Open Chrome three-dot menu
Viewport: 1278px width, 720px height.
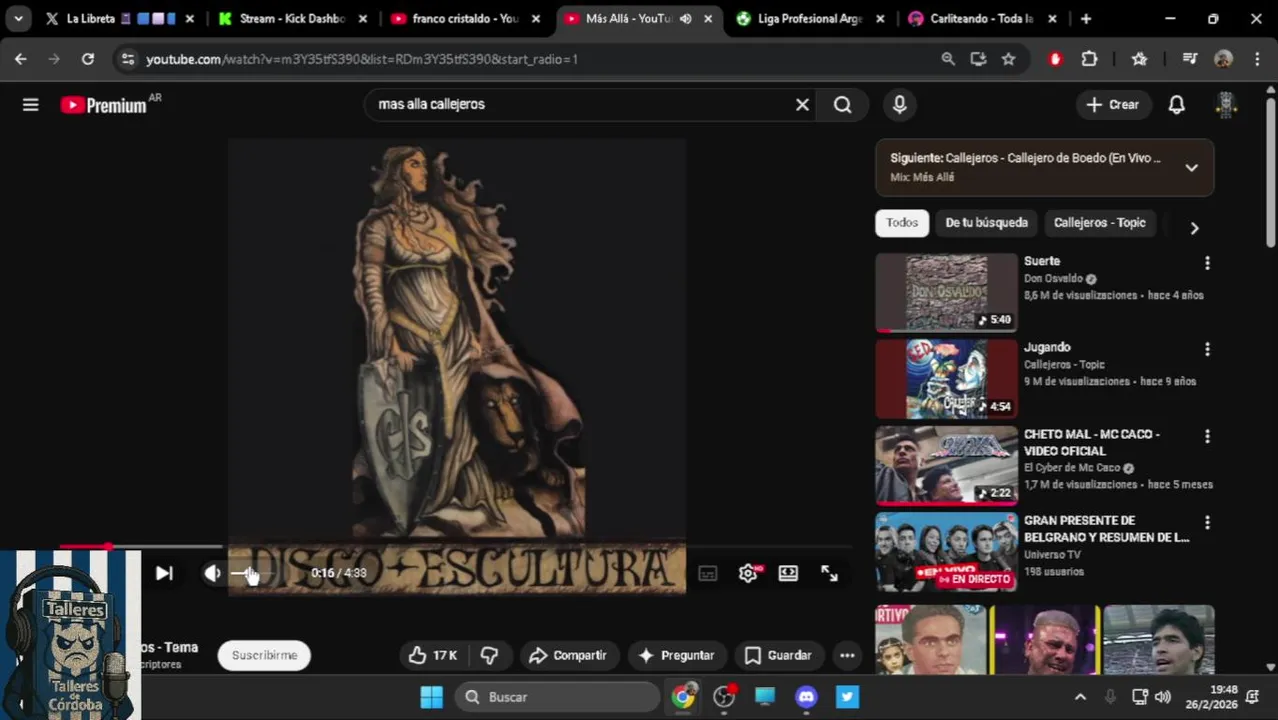pyautogui.click(x=1257, y=59)
